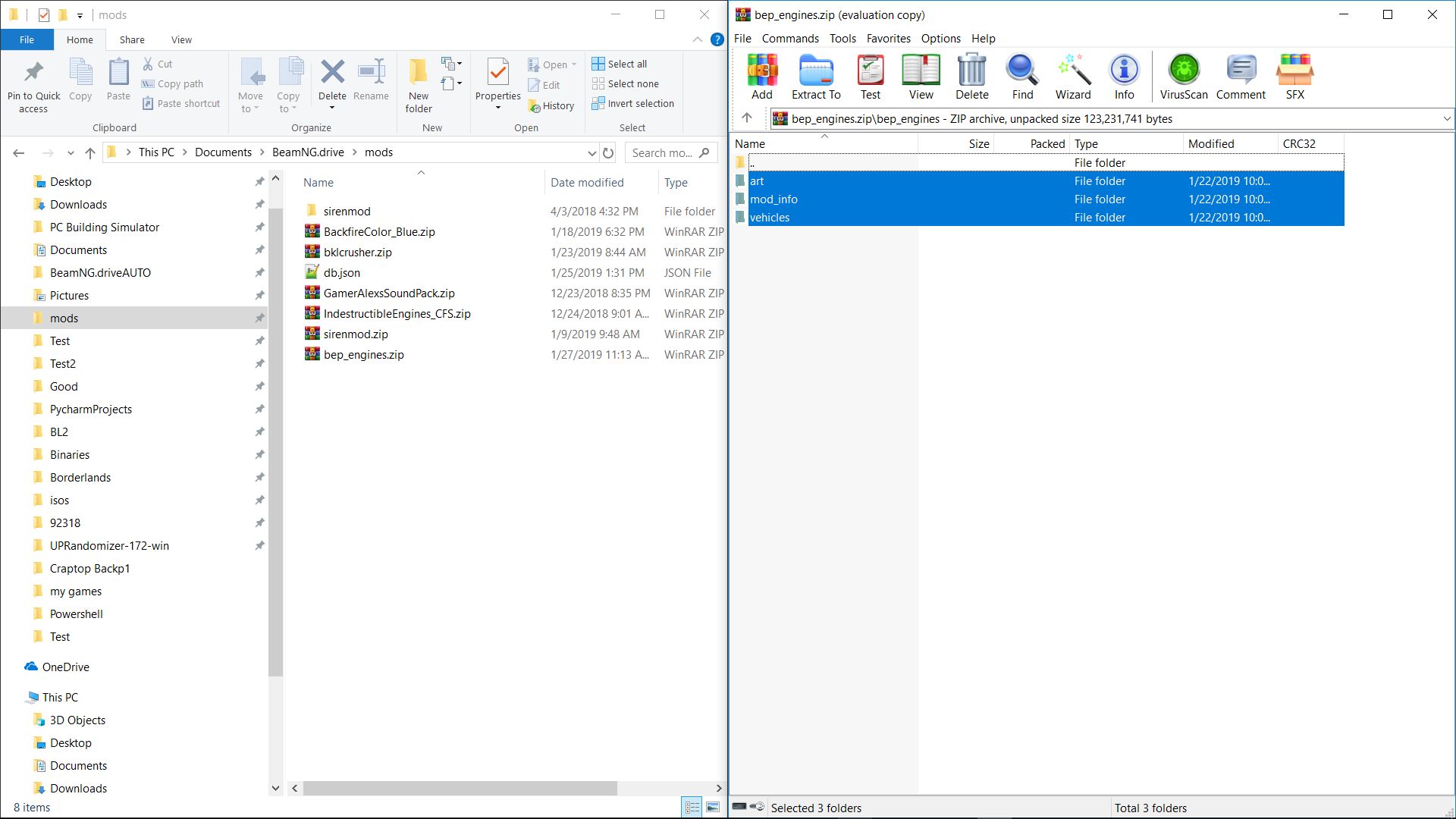
Task: Open the WinRAR Wizard tool
Action: 1073,77
